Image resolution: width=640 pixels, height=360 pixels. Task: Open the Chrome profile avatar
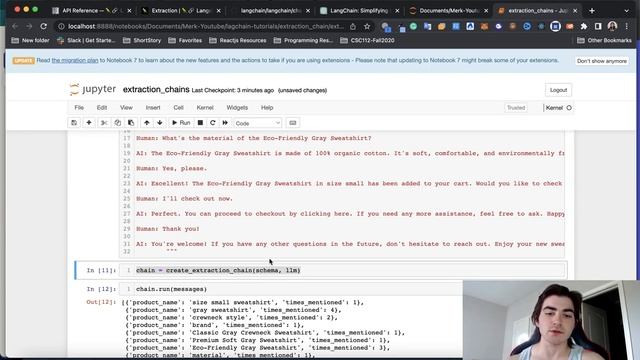[612, 27]
